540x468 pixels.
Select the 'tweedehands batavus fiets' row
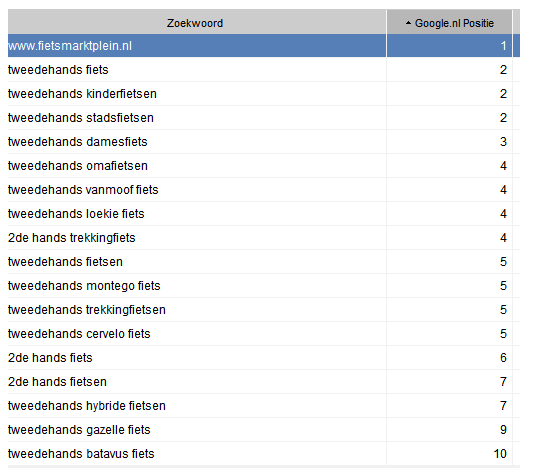click(x=264, y=454)
